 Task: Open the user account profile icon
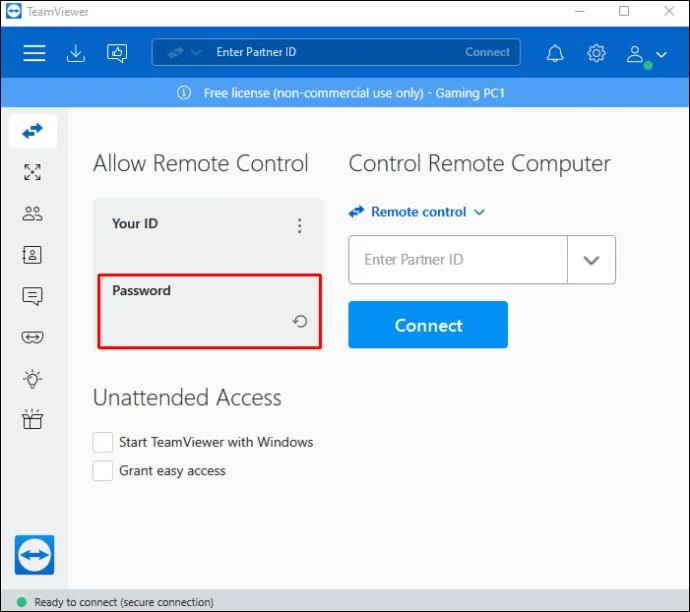(x=635, y=54)
